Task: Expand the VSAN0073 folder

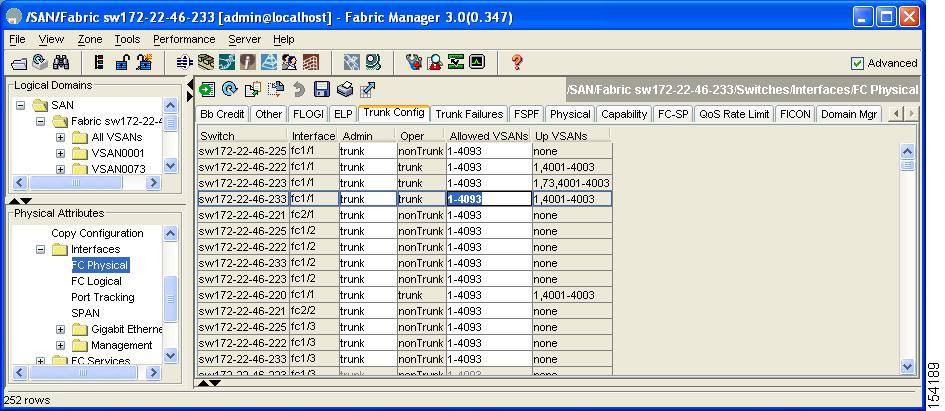Action: pyautogui.click(x=60, y=169)
